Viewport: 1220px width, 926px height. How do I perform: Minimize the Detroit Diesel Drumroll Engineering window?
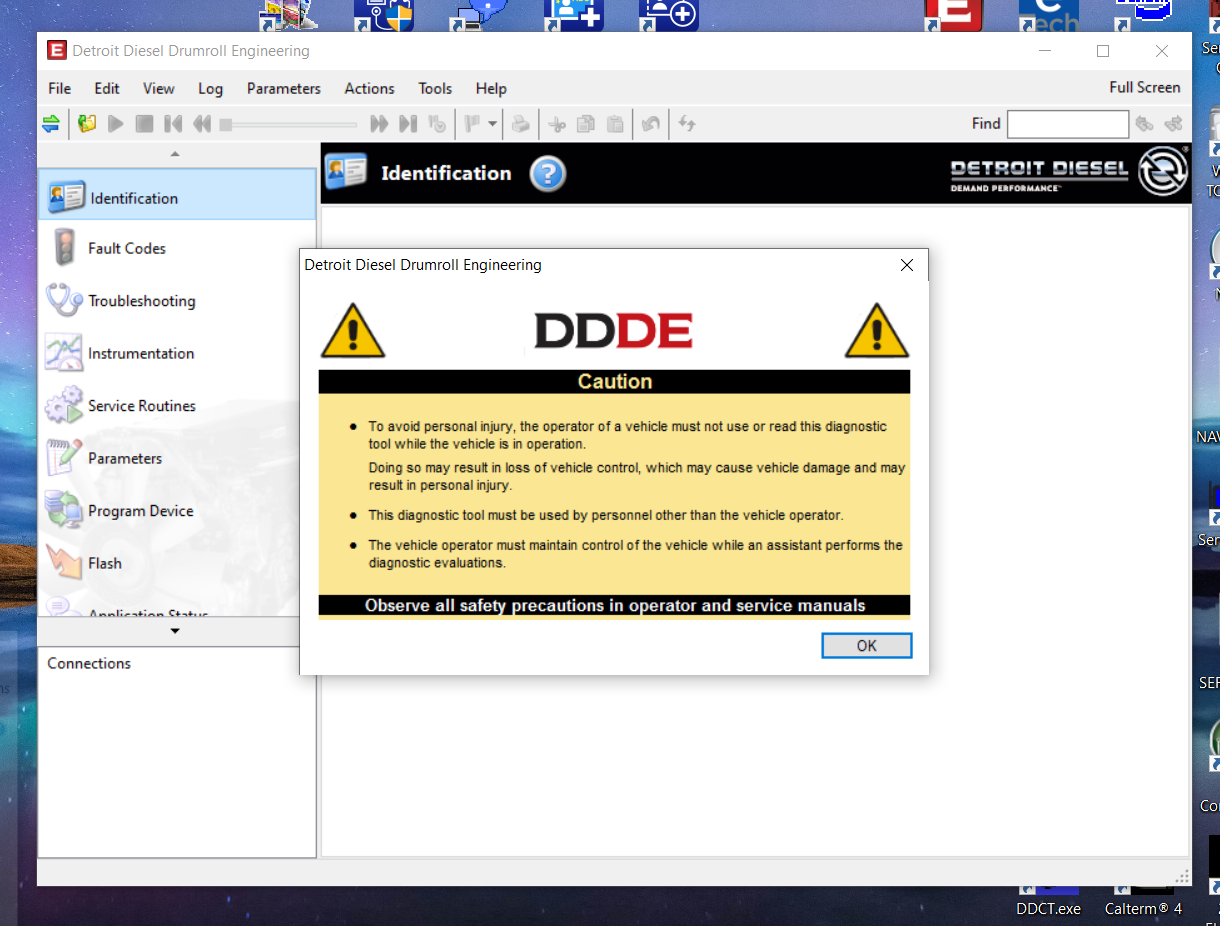1045,51
